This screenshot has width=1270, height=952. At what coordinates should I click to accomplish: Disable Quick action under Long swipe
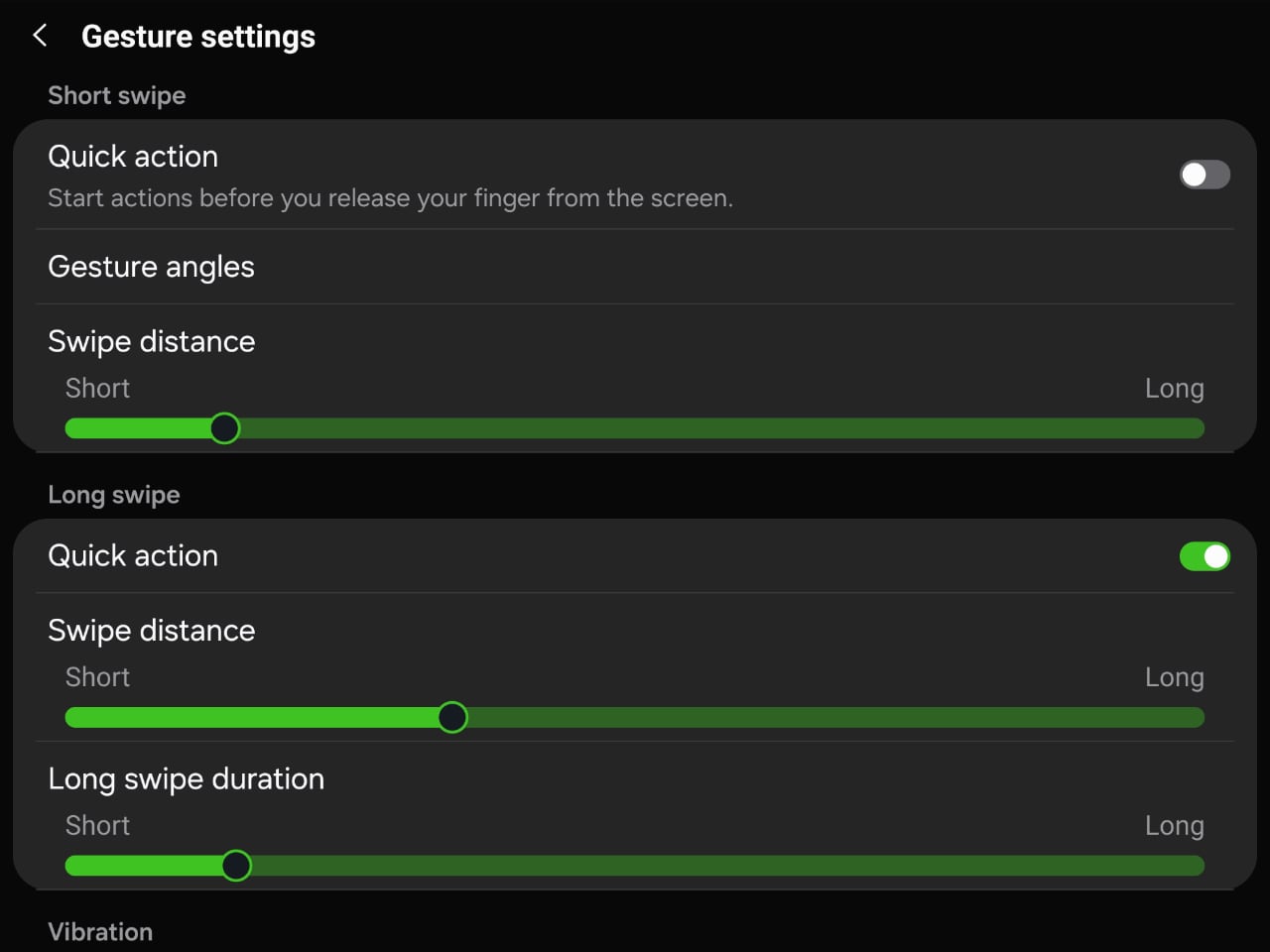click(1205, 556)
